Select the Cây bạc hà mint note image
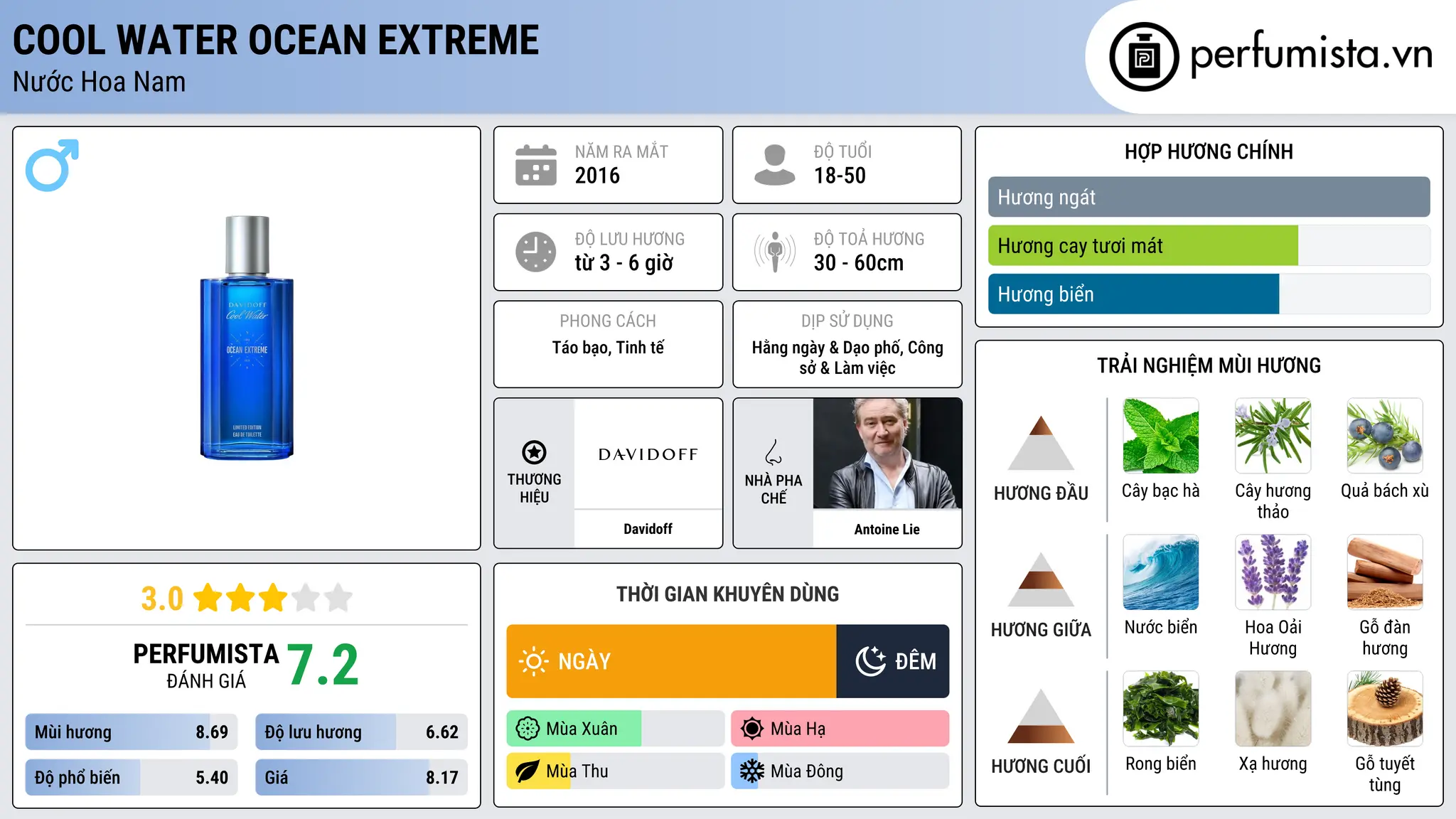Viewport: 1456px width, 819px height. click(x=1160, y=436)
